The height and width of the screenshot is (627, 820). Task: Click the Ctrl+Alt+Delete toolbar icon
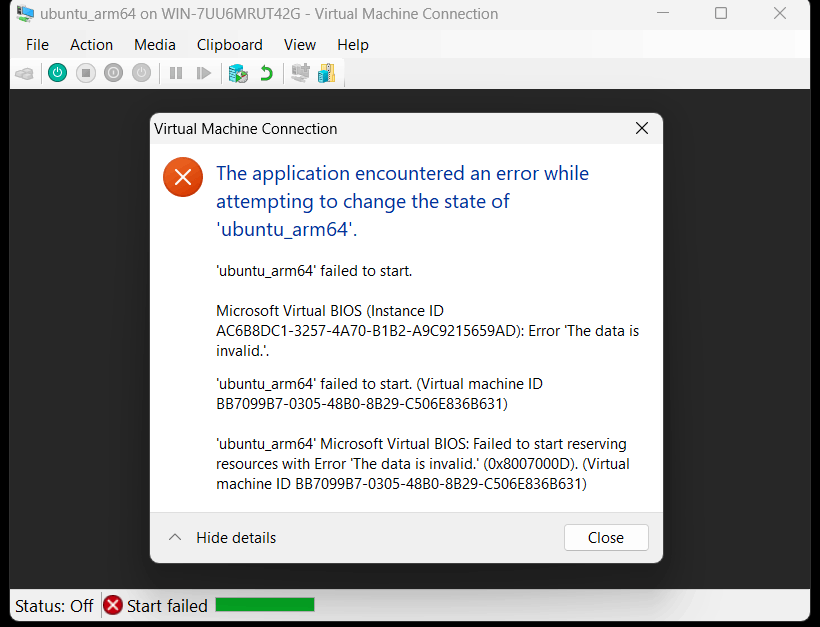tap(24, 73)
